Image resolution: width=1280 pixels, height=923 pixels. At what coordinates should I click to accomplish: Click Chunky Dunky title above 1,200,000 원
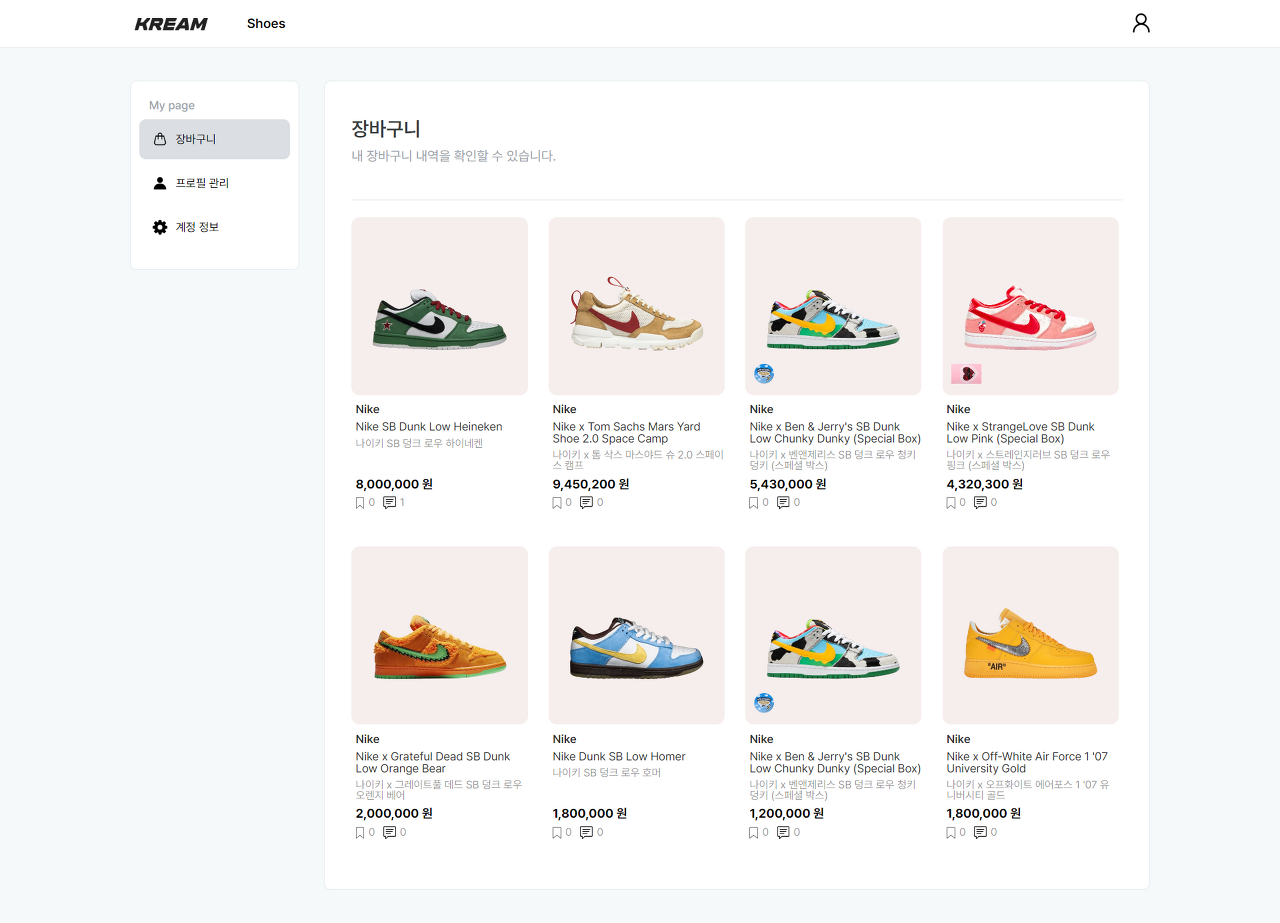pos(835,762)
